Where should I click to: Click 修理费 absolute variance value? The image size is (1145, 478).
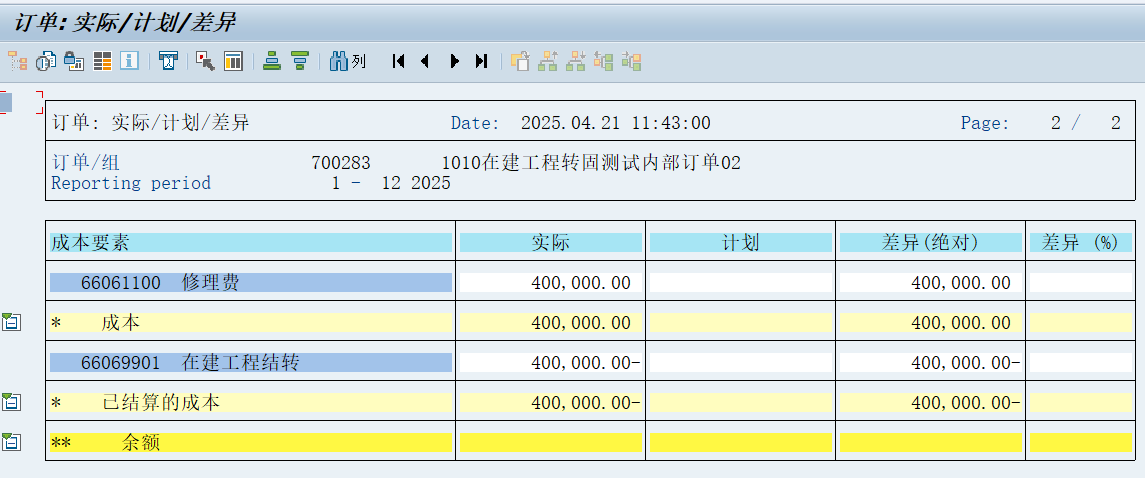[931, 282]
